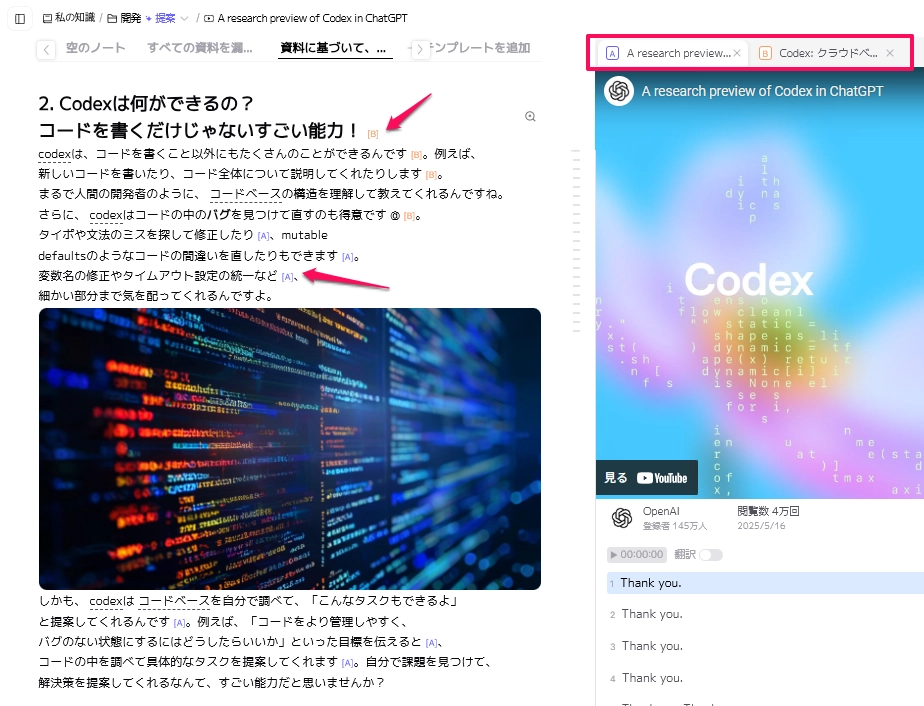Click the code screen image in the note
This screenshot has height=706, width=924.
(290, 448)
